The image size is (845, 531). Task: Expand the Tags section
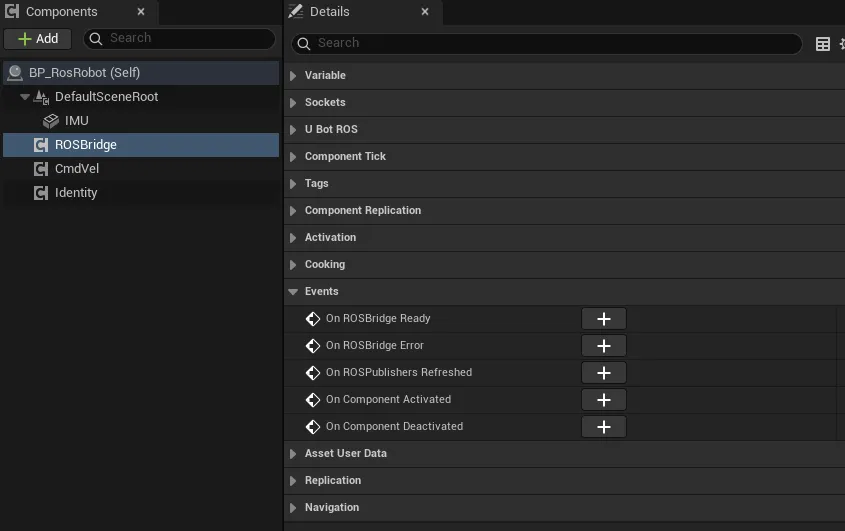click(x=293, y=183)
